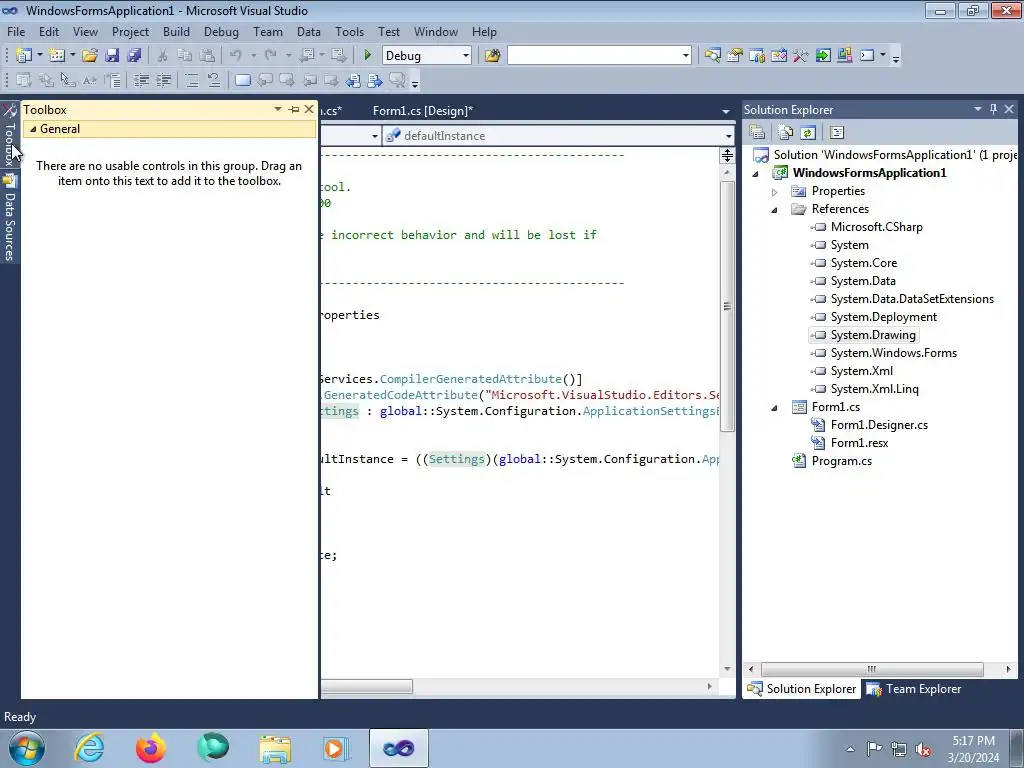Open the Find combo box dropdown arrow

(x=685, y=56)
